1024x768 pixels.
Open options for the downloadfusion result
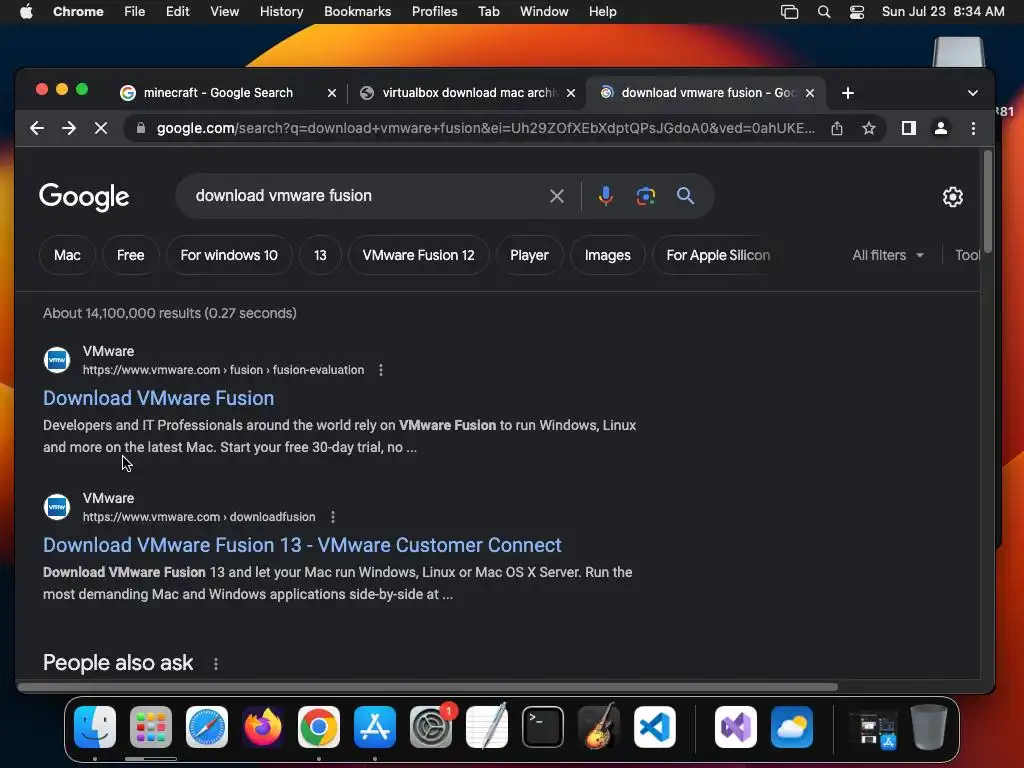click(333, 517)
